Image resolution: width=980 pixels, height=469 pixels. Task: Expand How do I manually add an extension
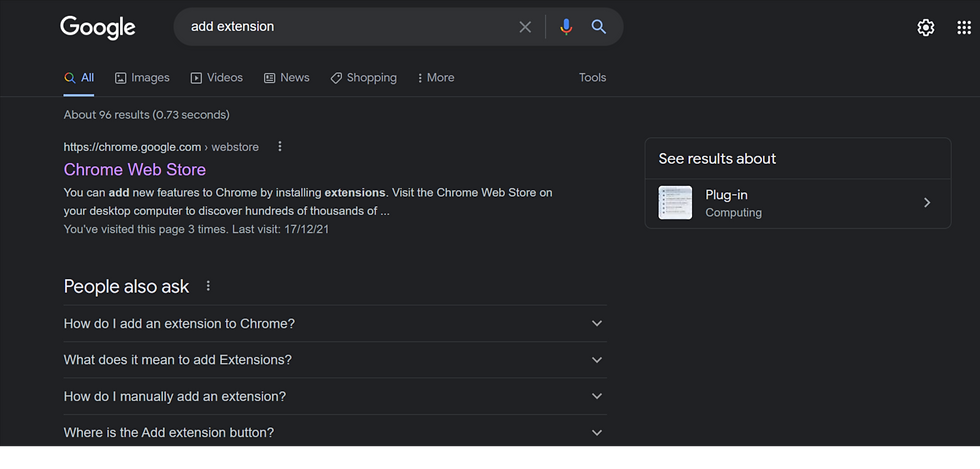pyautogui.click(x=335, y=396)
